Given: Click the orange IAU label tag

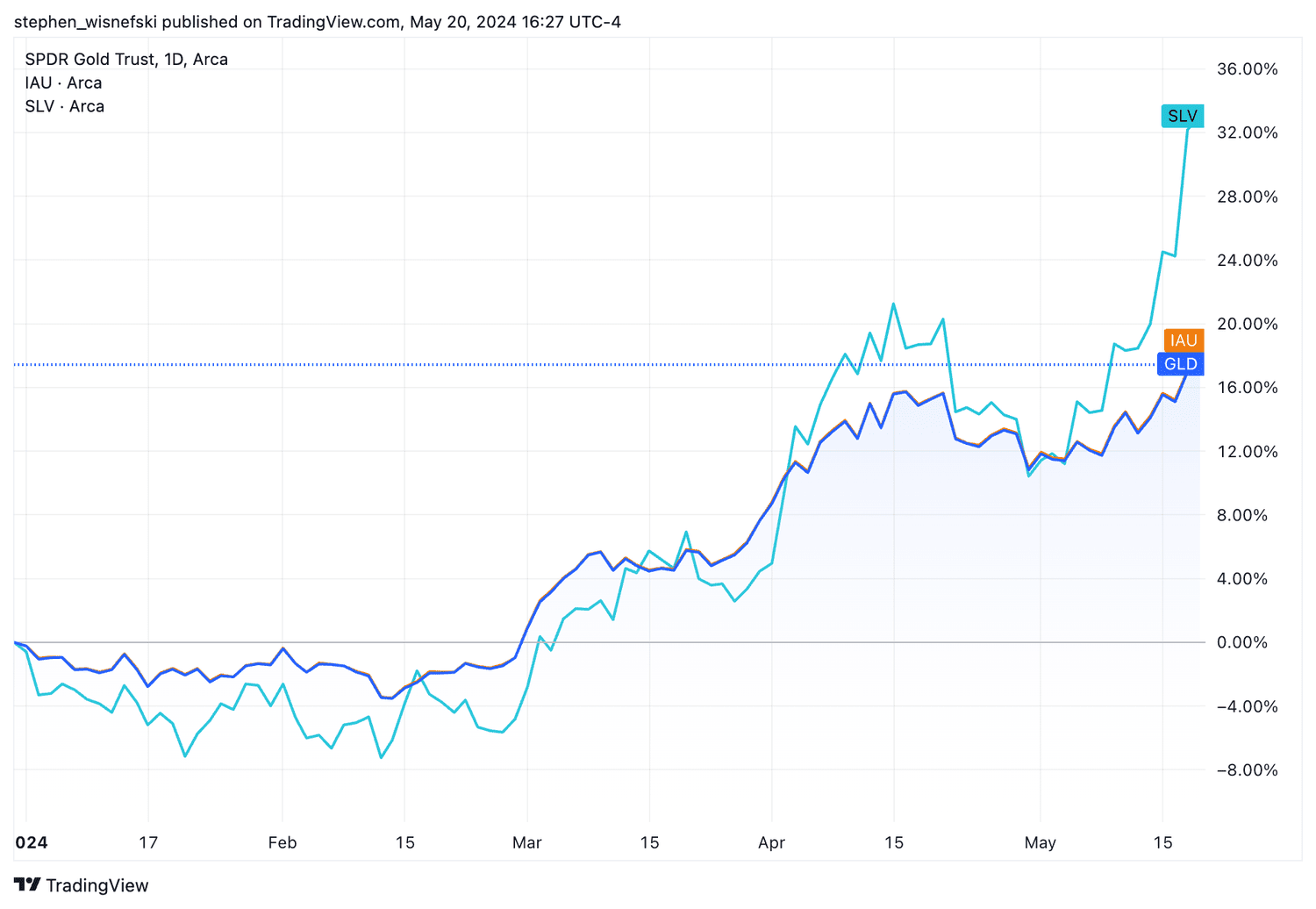Looking at the screenshot, I should point(1183,340).
